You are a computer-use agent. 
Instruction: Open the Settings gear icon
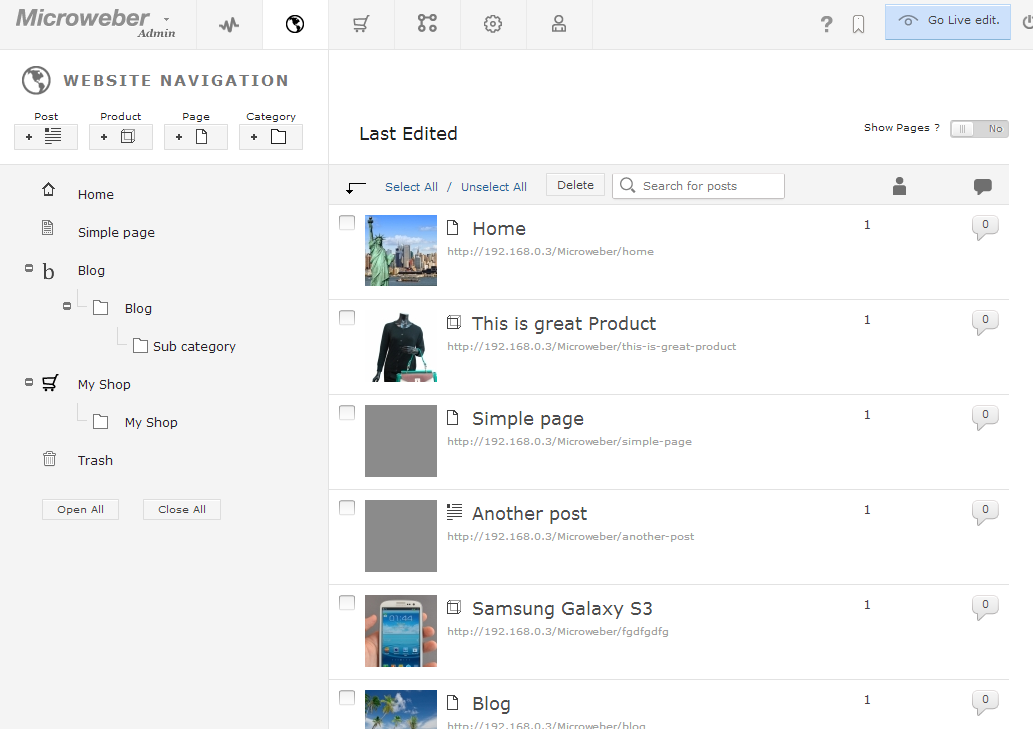(493, 24)
